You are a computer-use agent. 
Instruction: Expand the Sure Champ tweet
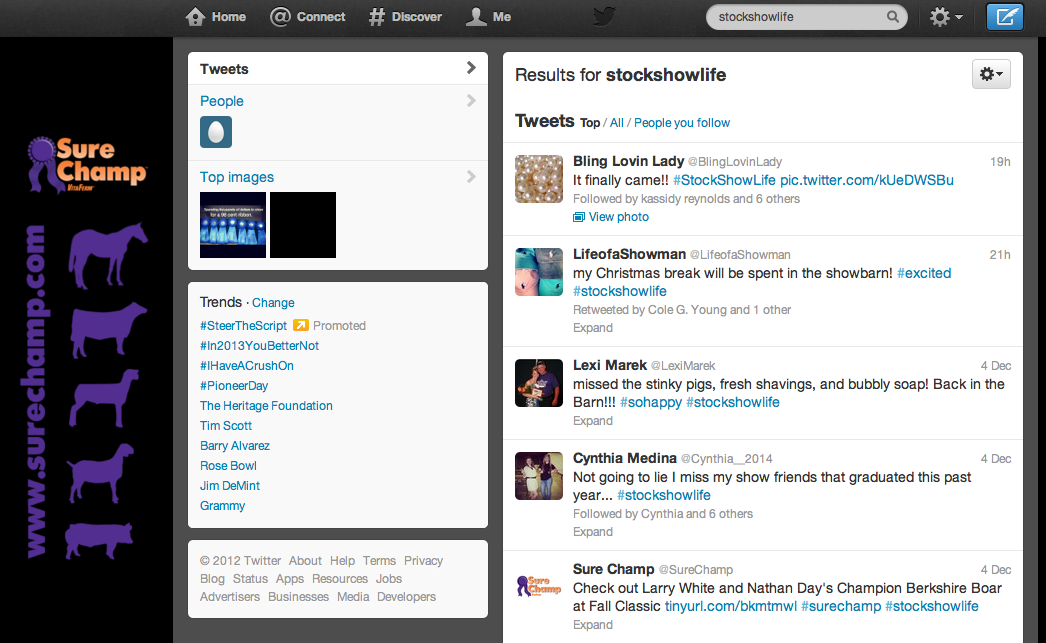[x=592, y=624]
